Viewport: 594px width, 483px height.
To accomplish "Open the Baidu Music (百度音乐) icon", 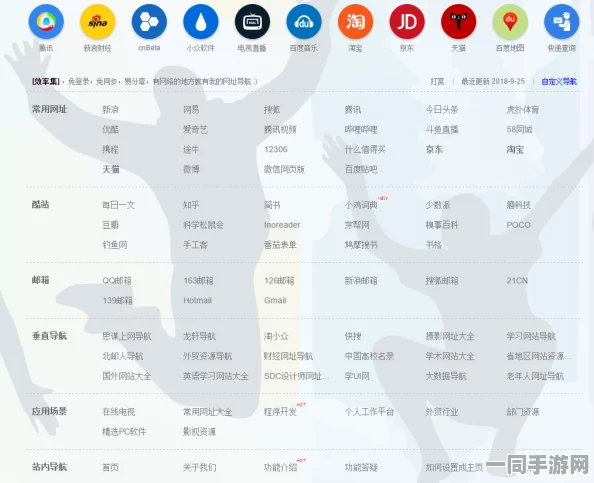I will click(304, 22).
